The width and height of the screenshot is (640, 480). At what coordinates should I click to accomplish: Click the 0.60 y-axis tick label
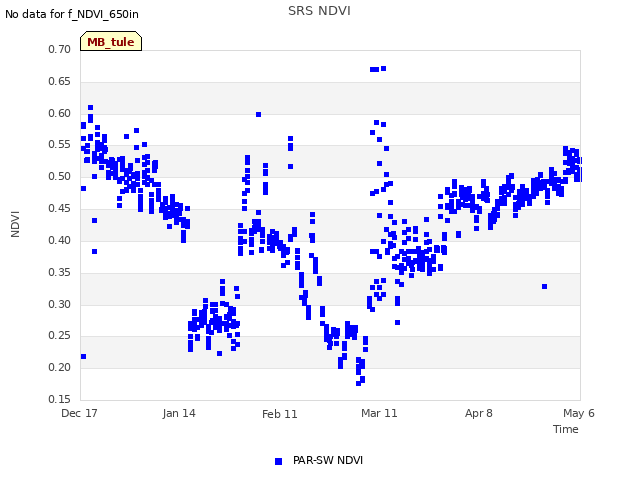coord(60,113)
